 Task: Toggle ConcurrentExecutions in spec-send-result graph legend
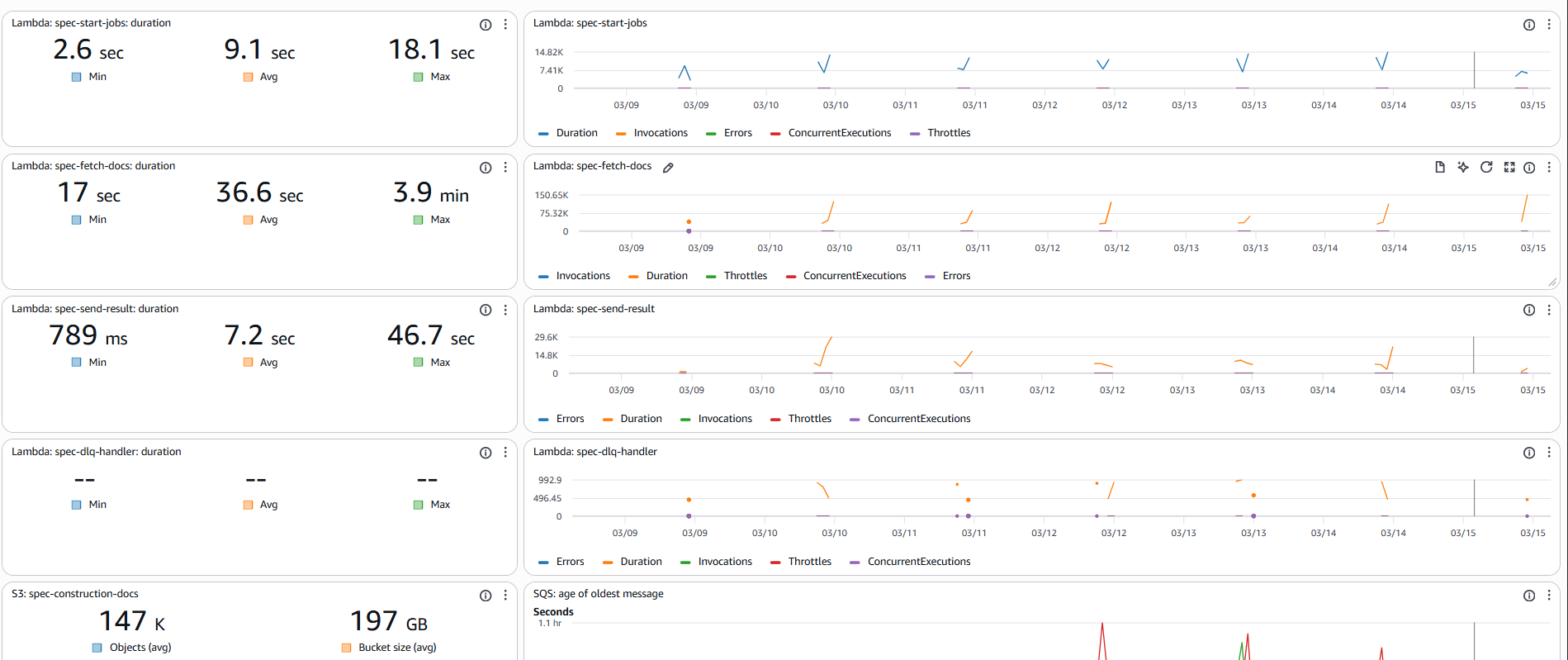910,419
